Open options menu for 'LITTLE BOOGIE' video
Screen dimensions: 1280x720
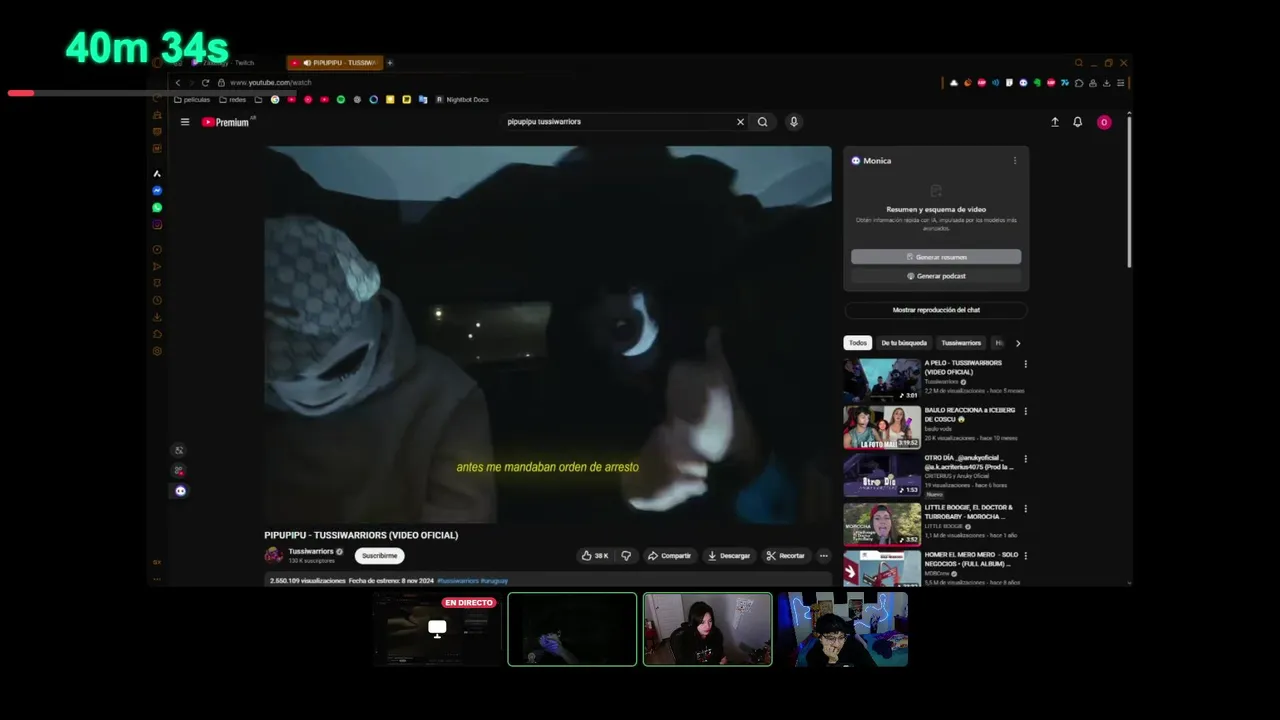pyautogui.click(x=1025, y=508)
